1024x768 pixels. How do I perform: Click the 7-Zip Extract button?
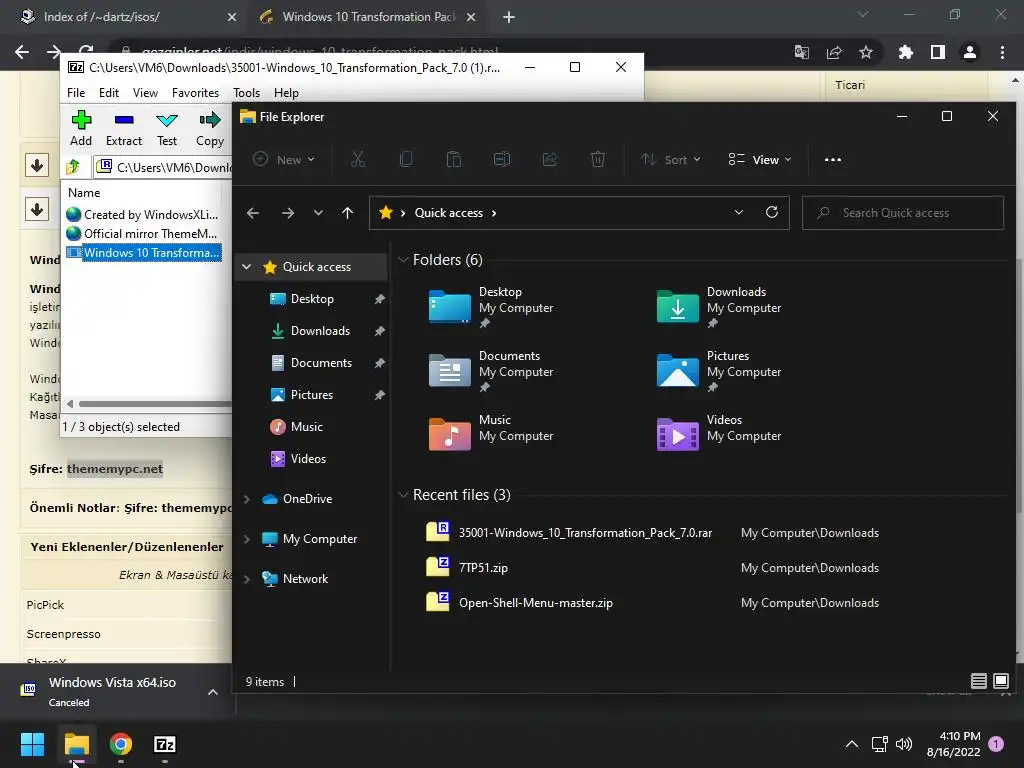[123, 128]
